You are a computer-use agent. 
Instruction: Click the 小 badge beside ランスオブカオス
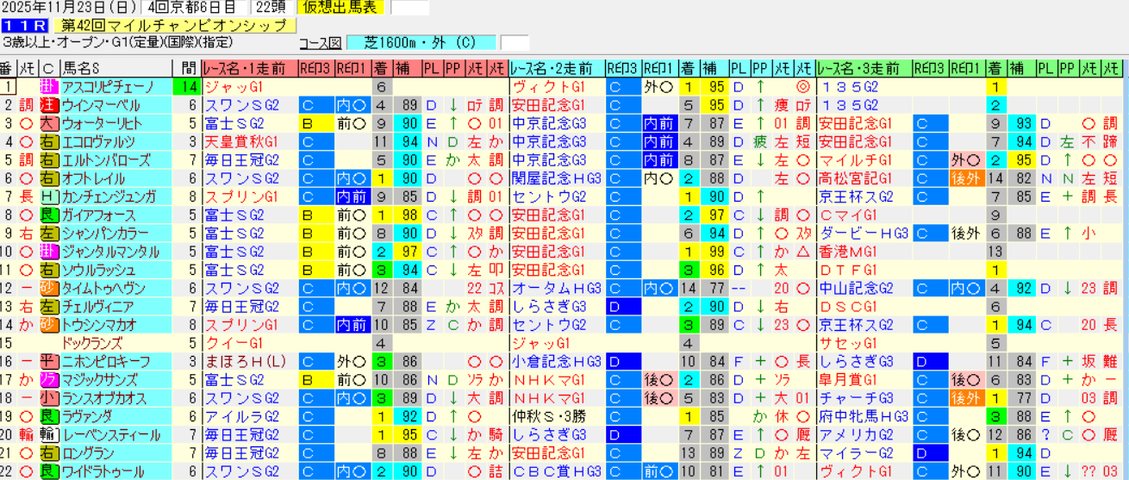click(50, 398)
